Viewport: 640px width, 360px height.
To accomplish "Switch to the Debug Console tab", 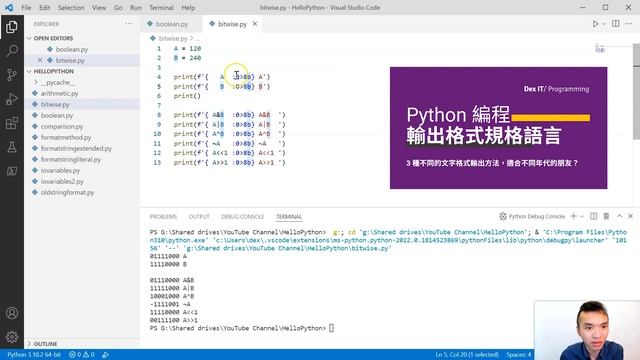I will click(242, 216).
